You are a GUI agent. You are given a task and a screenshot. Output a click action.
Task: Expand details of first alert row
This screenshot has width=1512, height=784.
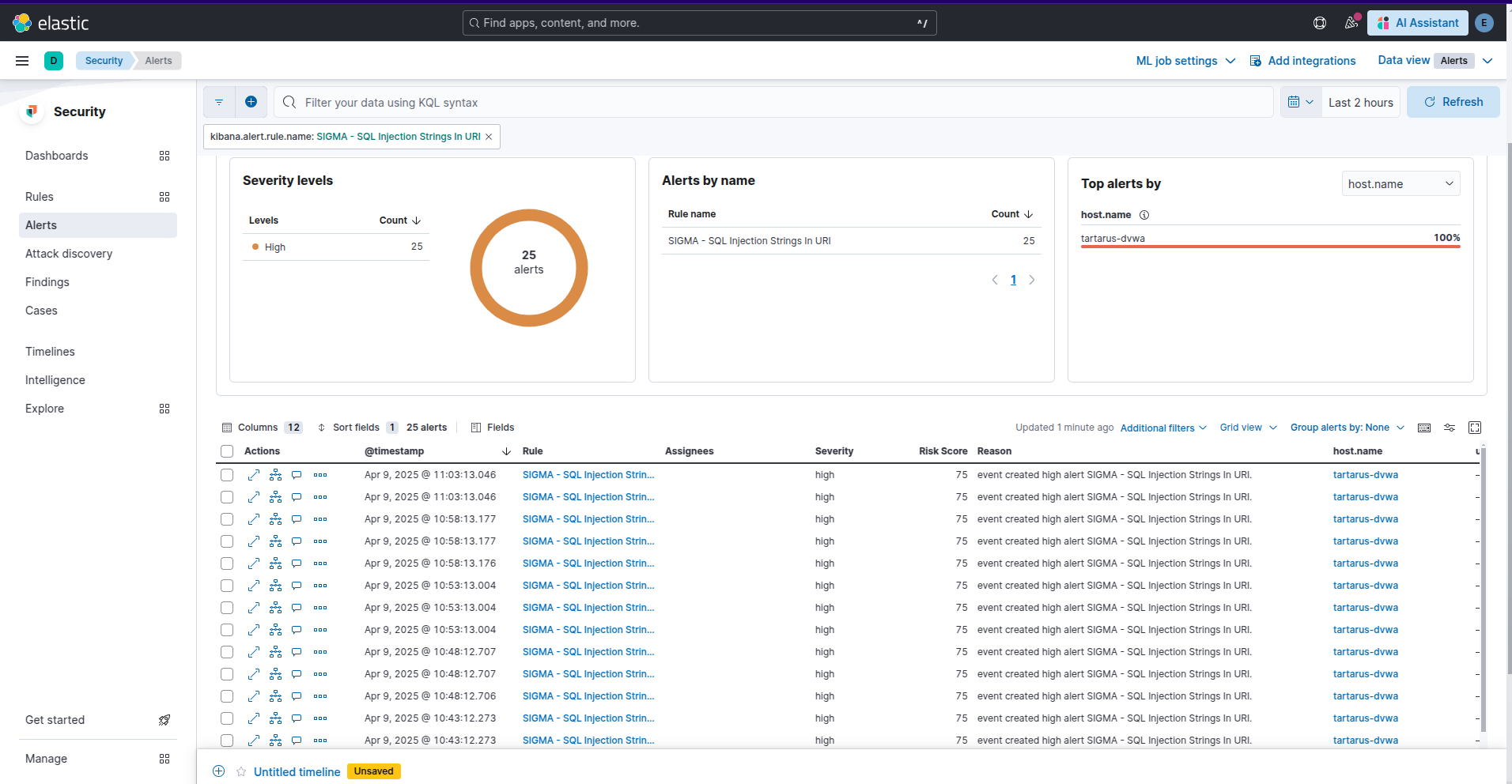coord(253,475)
